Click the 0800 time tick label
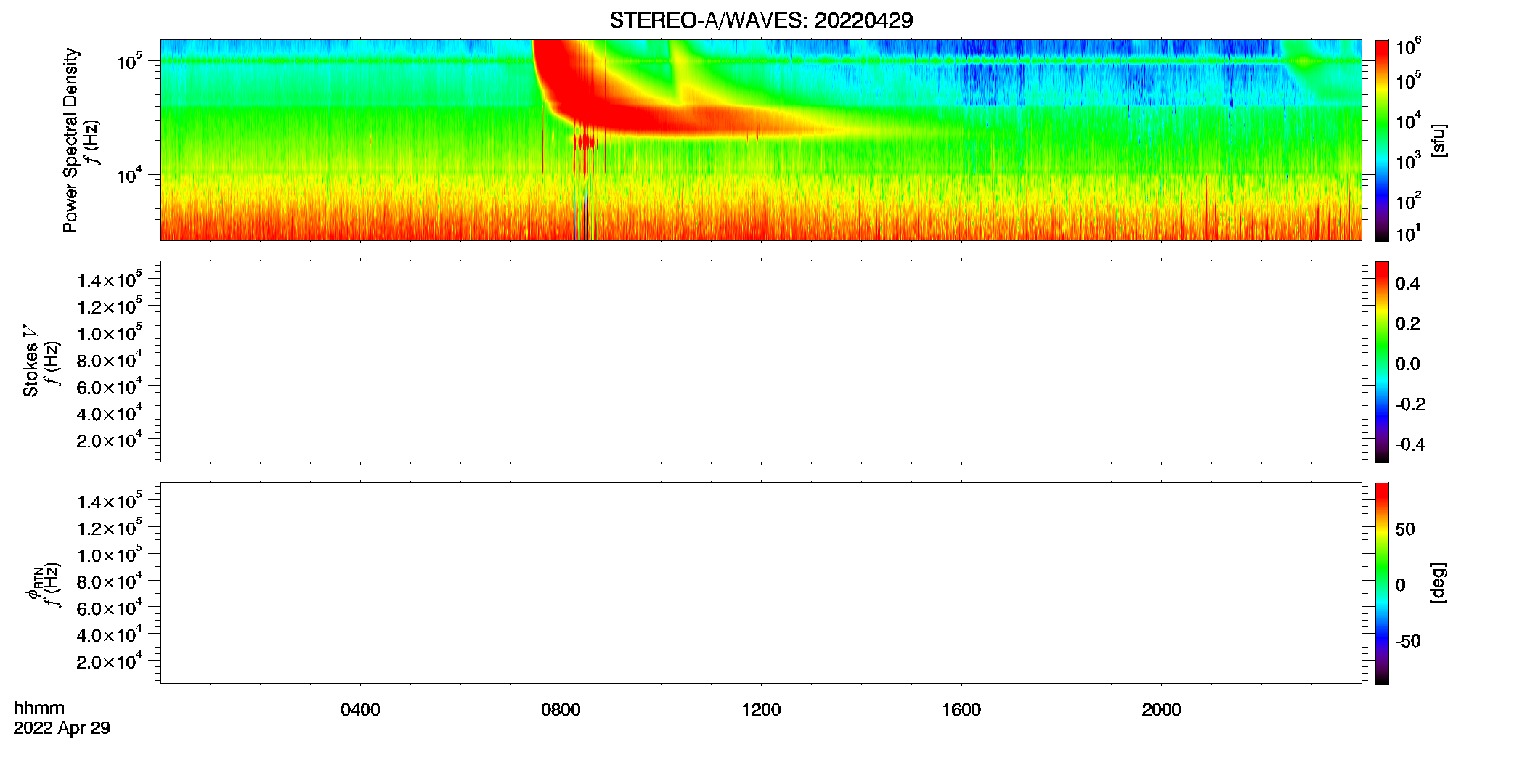Image resolution: width=1522 pixels, height=784 pixels. click(561, 710)
